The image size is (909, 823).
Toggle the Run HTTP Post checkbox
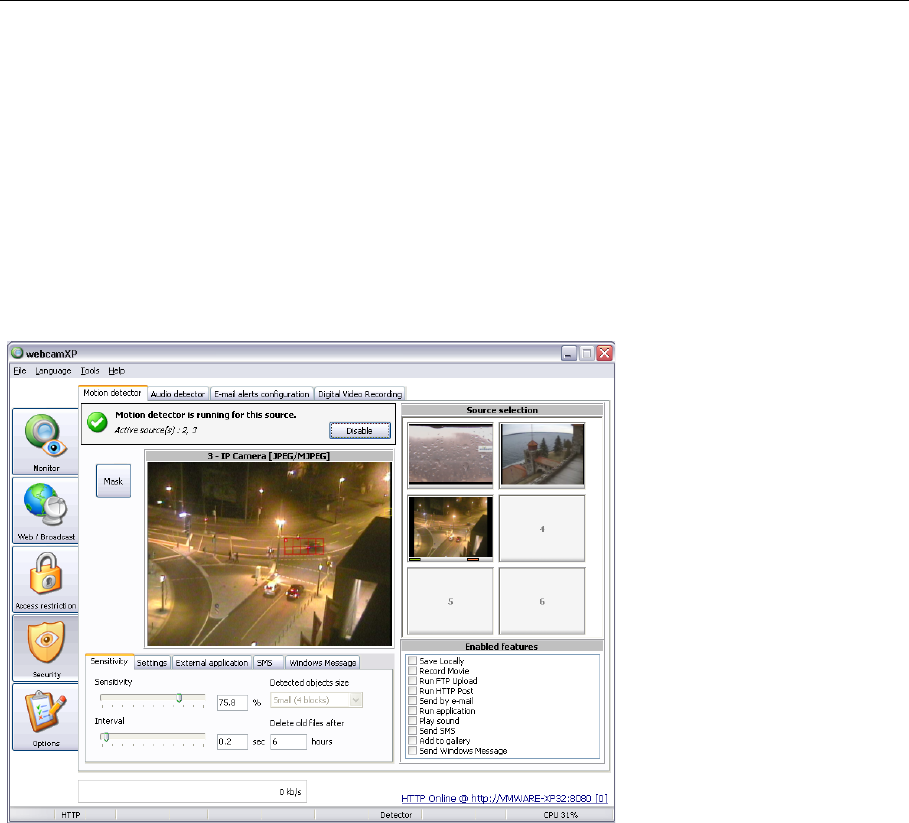[x=413, y=690]
